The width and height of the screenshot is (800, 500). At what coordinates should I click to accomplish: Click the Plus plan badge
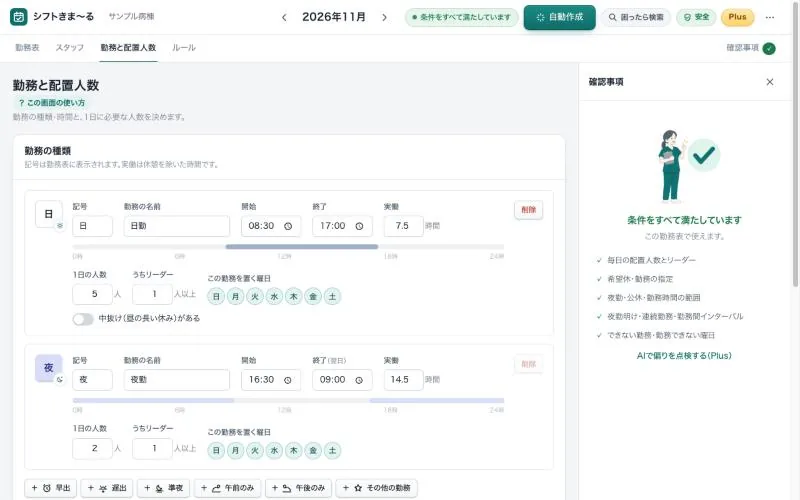tap(737, 17)
